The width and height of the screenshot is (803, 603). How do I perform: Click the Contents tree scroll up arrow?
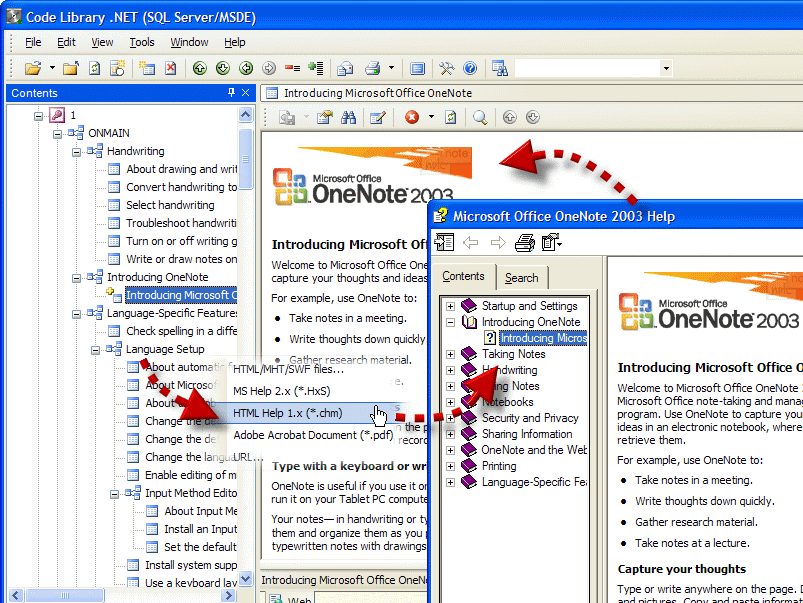[246, 115]
